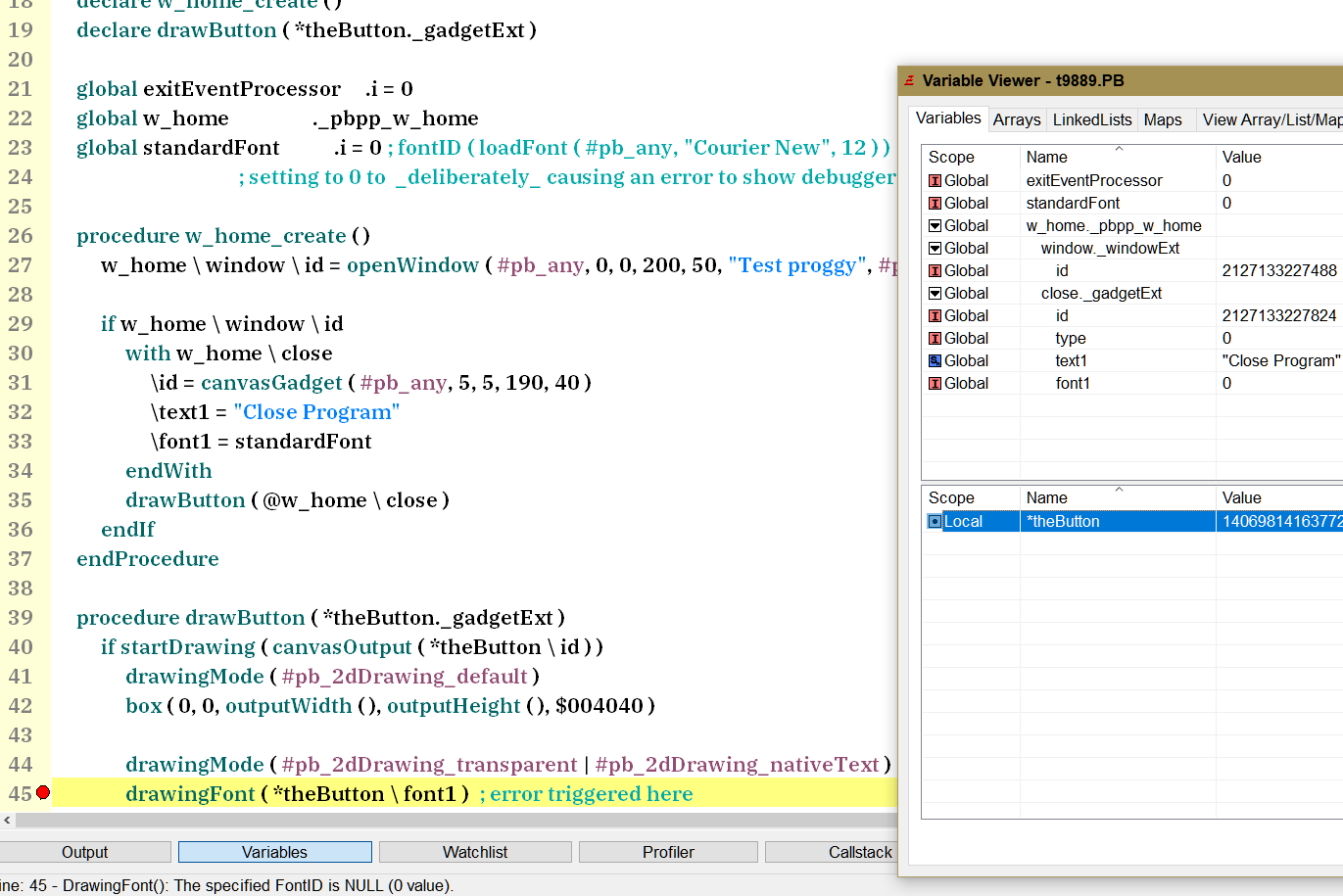Sort globals list by Value column header
The image size is (1343, 896).
pos(1279,157)
